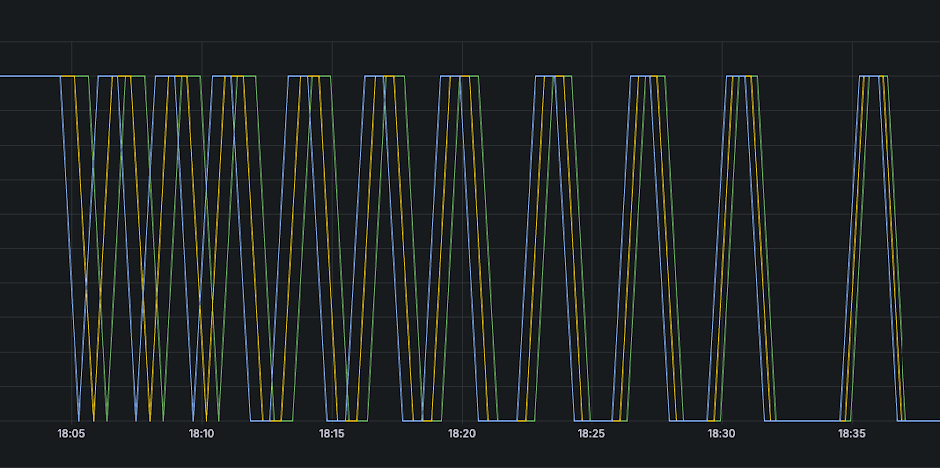Click the peak plateau between 18:25 and 18:30
This screenshot has width=940, height=468.
[x=647, y=76]
